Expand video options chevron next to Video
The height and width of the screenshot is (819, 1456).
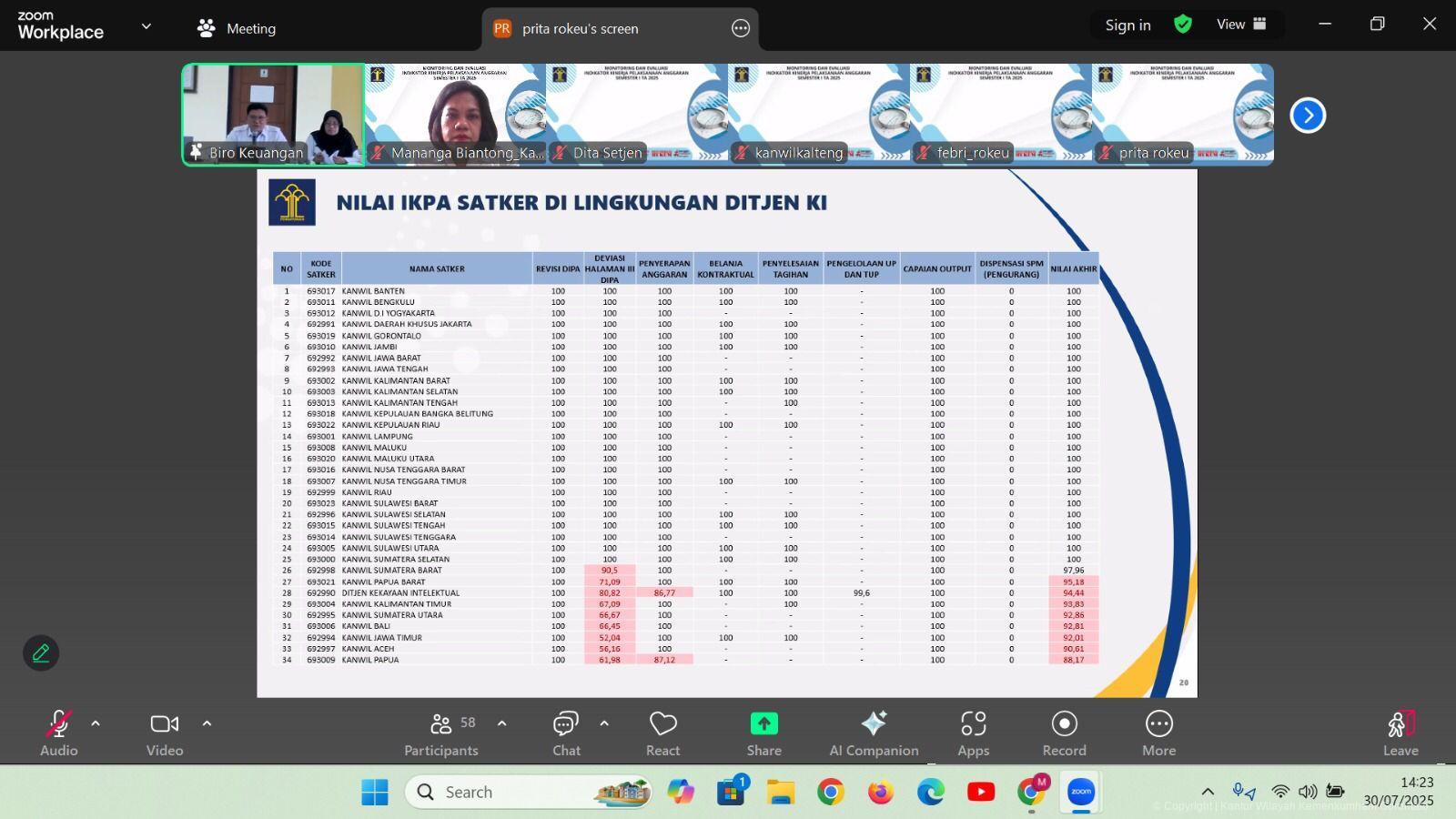207,723
